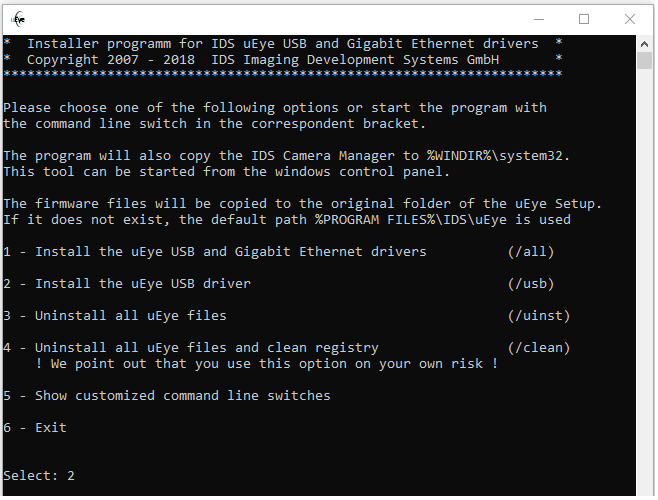Click the /clean command switch text

pyautogui.click(x=538, y=348)
